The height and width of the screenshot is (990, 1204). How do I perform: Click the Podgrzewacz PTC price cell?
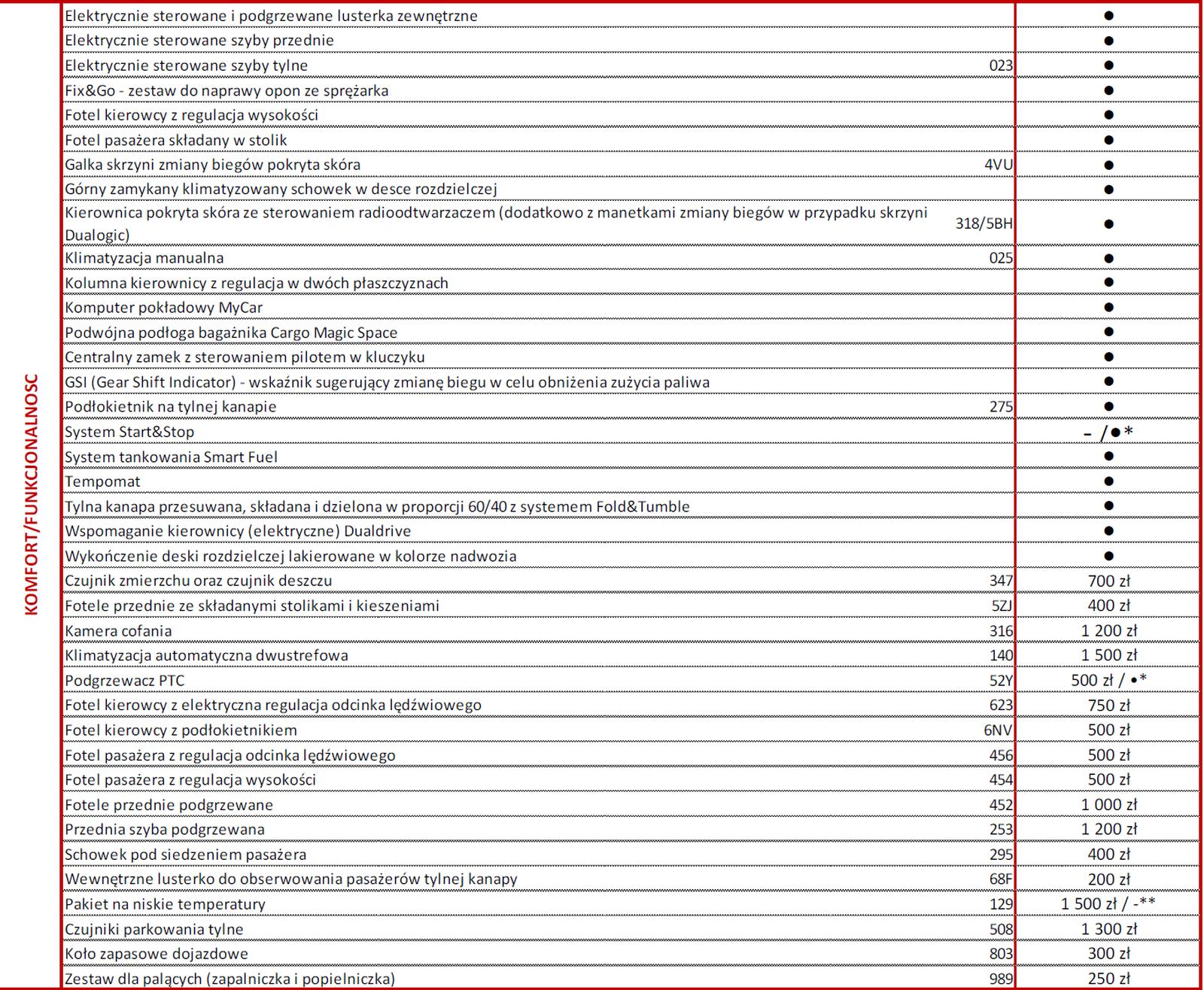click(x=1108, y=680)
